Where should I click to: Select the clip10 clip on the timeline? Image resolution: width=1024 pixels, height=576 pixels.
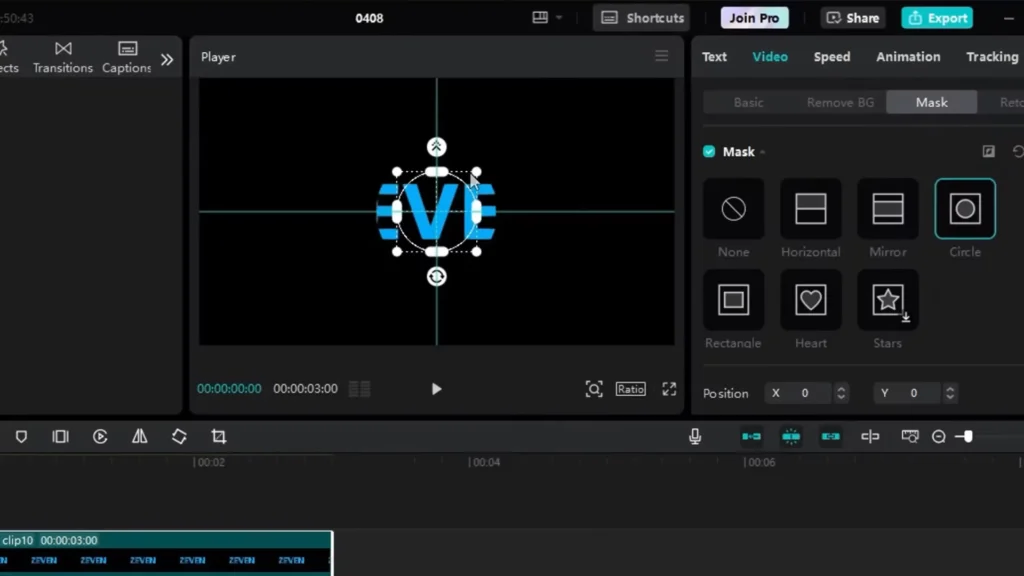click(166, 553)
